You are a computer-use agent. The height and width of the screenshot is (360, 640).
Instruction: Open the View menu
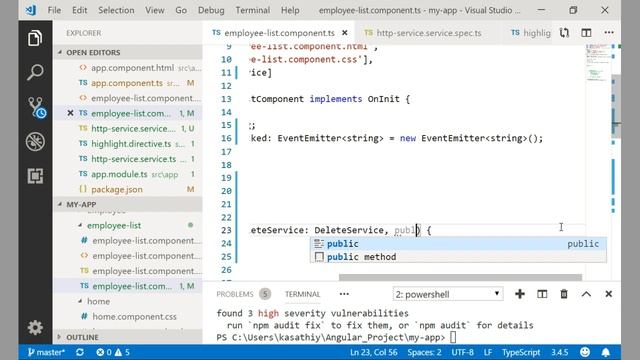pos(155,10)
